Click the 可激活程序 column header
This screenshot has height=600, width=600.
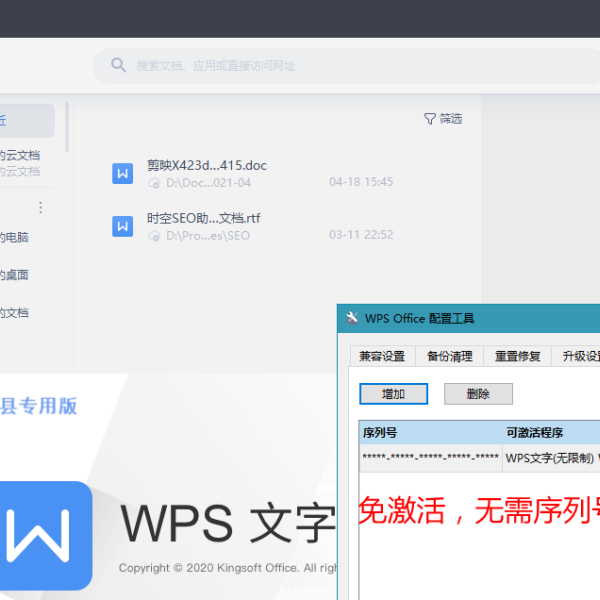pos(551,432)
